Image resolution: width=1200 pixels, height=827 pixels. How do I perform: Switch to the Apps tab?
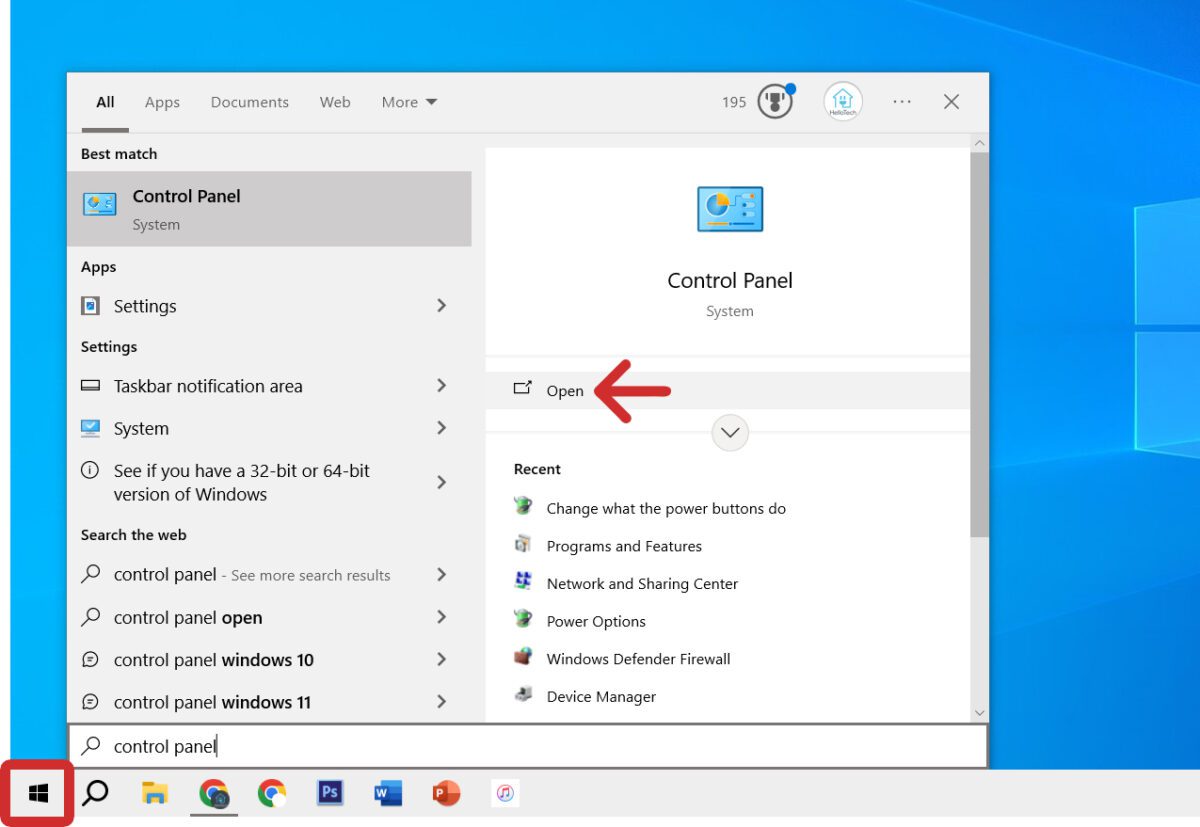coord(162,102)
